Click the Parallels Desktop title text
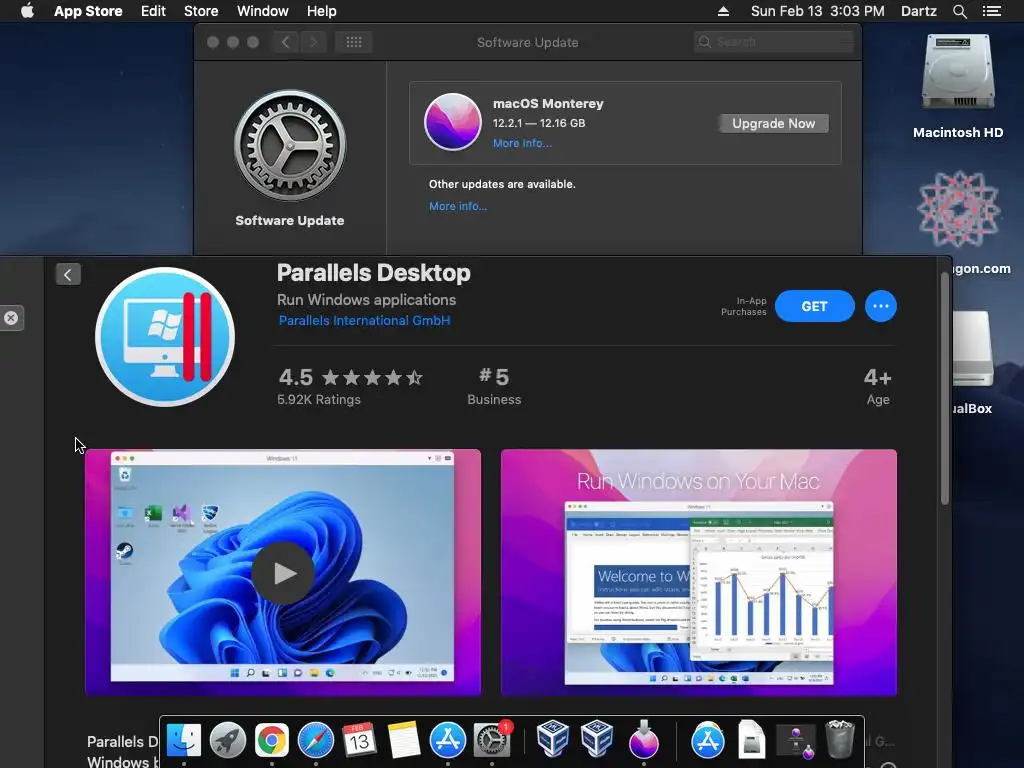The image size is (1024, 768). click(374, 273)
